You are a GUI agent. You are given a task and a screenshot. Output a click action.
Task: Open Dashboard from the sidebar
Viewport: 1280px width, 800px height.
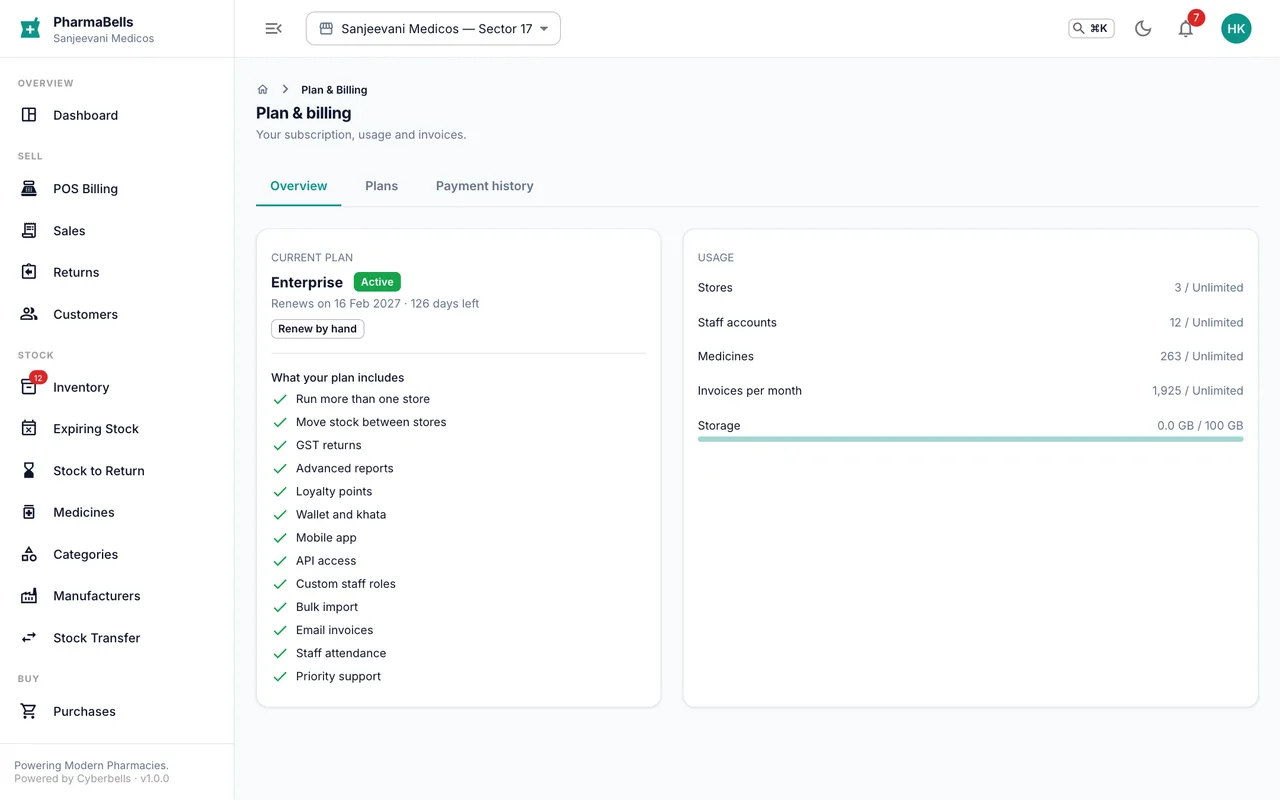(117, 115)
